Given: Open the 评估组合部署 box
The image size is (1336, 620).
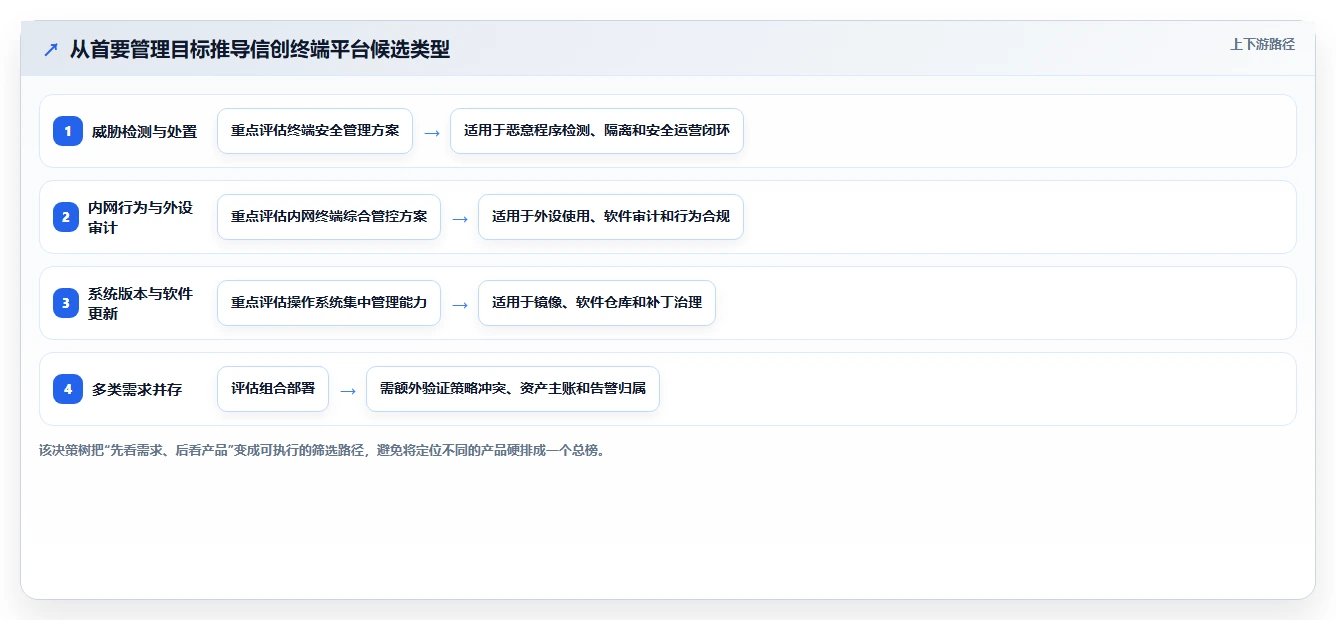Looking at the screenshot, I should coord(273,389).
